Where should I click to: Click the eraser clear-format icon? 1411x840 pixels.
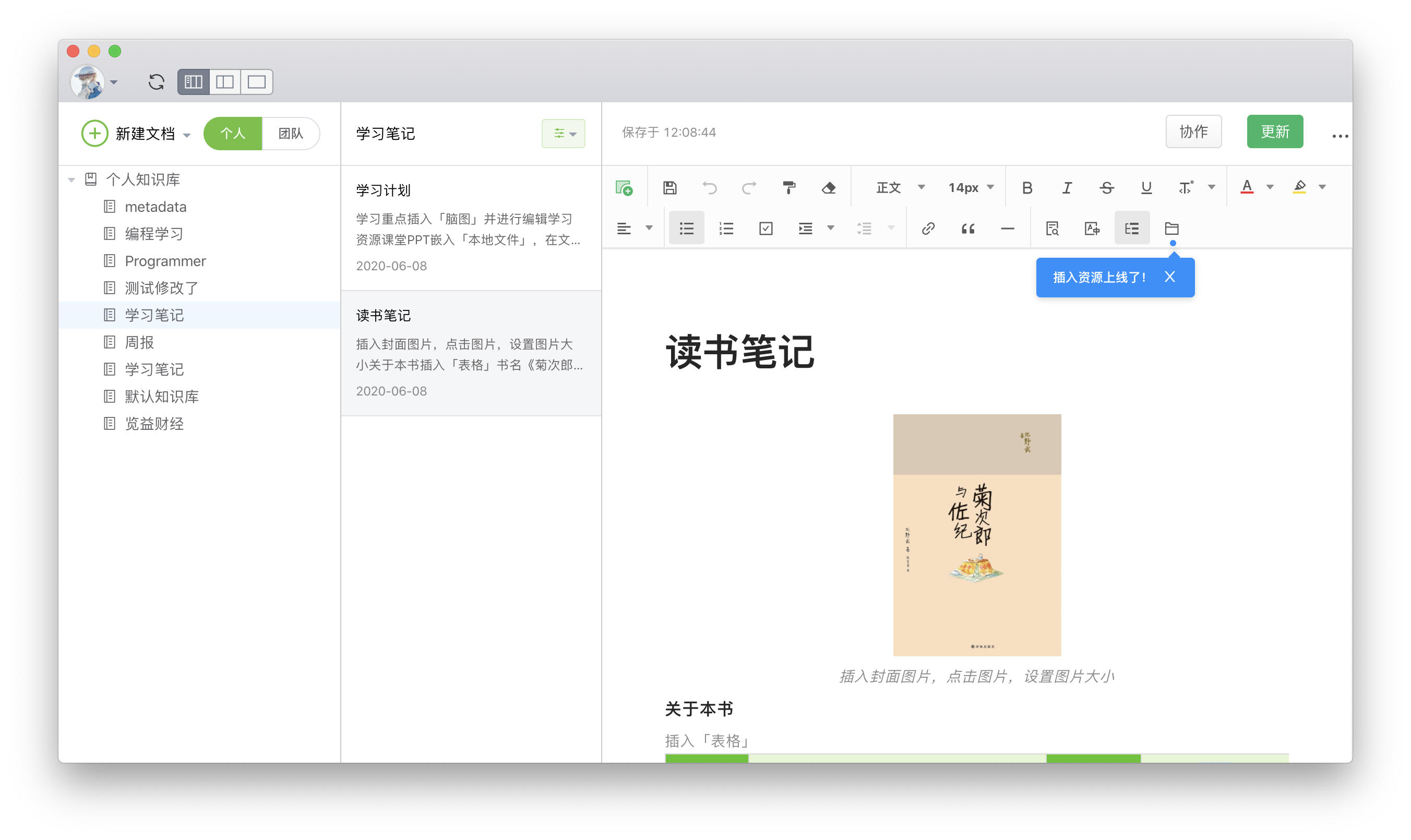[x=829, y=187]
